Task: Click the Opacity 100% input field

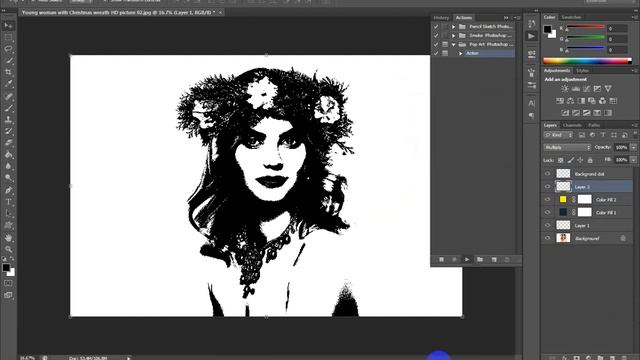Action: point(621,147)
